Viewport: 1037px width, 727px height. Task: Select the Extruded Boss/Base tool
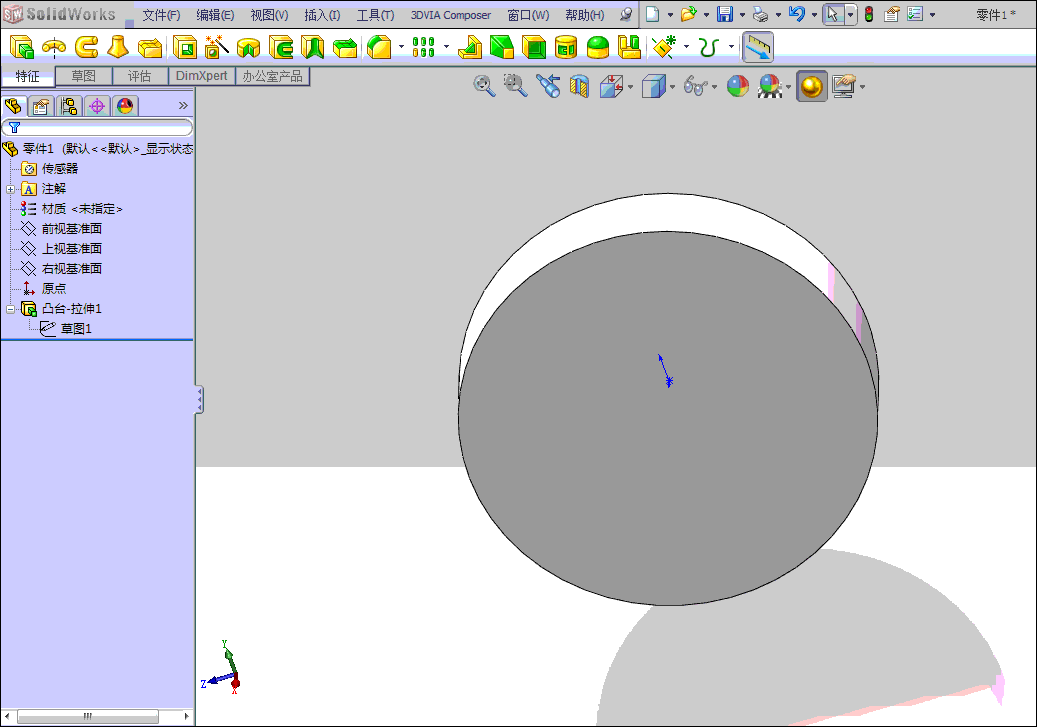[x=22, y=47]
